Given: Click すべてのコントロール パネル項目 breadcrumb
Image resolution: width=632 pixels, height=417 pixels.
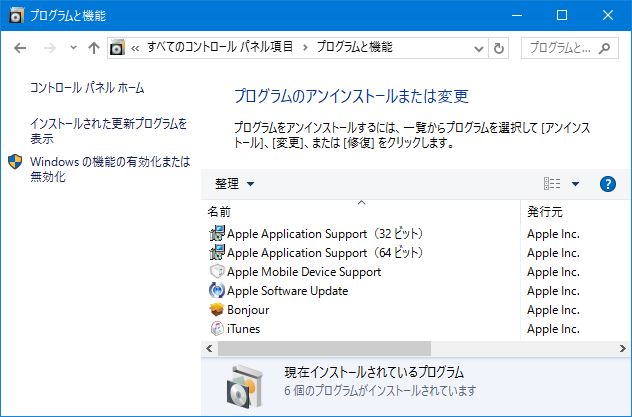Looking at the screenshot, I should tap(220, 47).
